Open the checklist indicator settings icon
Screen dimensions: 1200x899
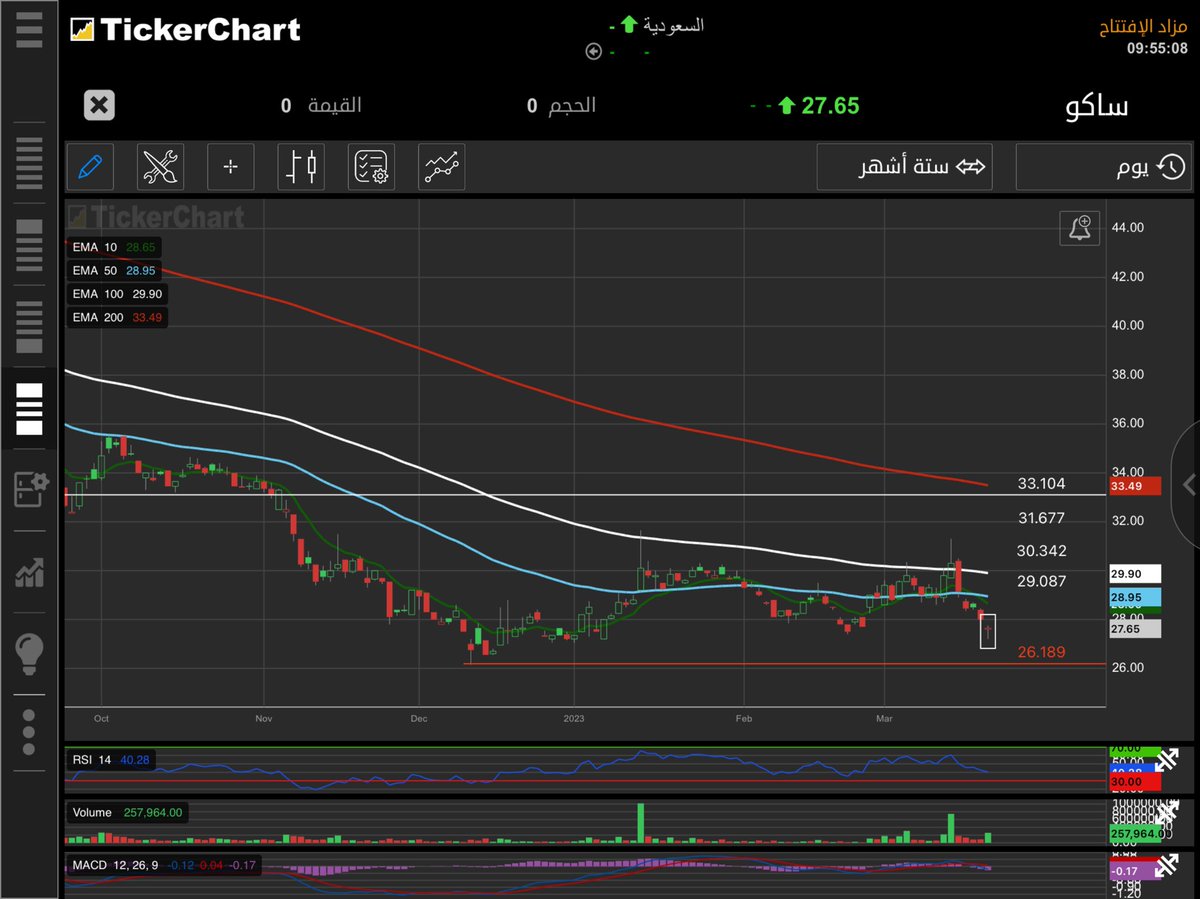[x=372, y=166]
